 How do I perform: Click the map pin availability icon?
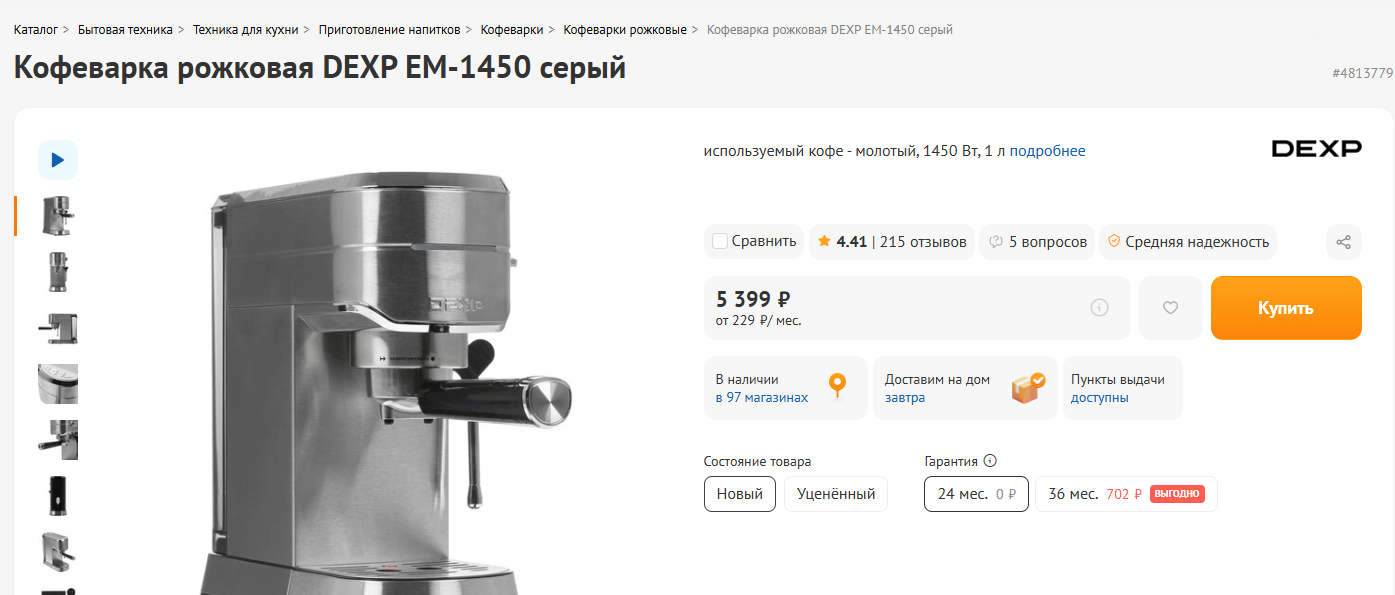(x=837, y=386)
